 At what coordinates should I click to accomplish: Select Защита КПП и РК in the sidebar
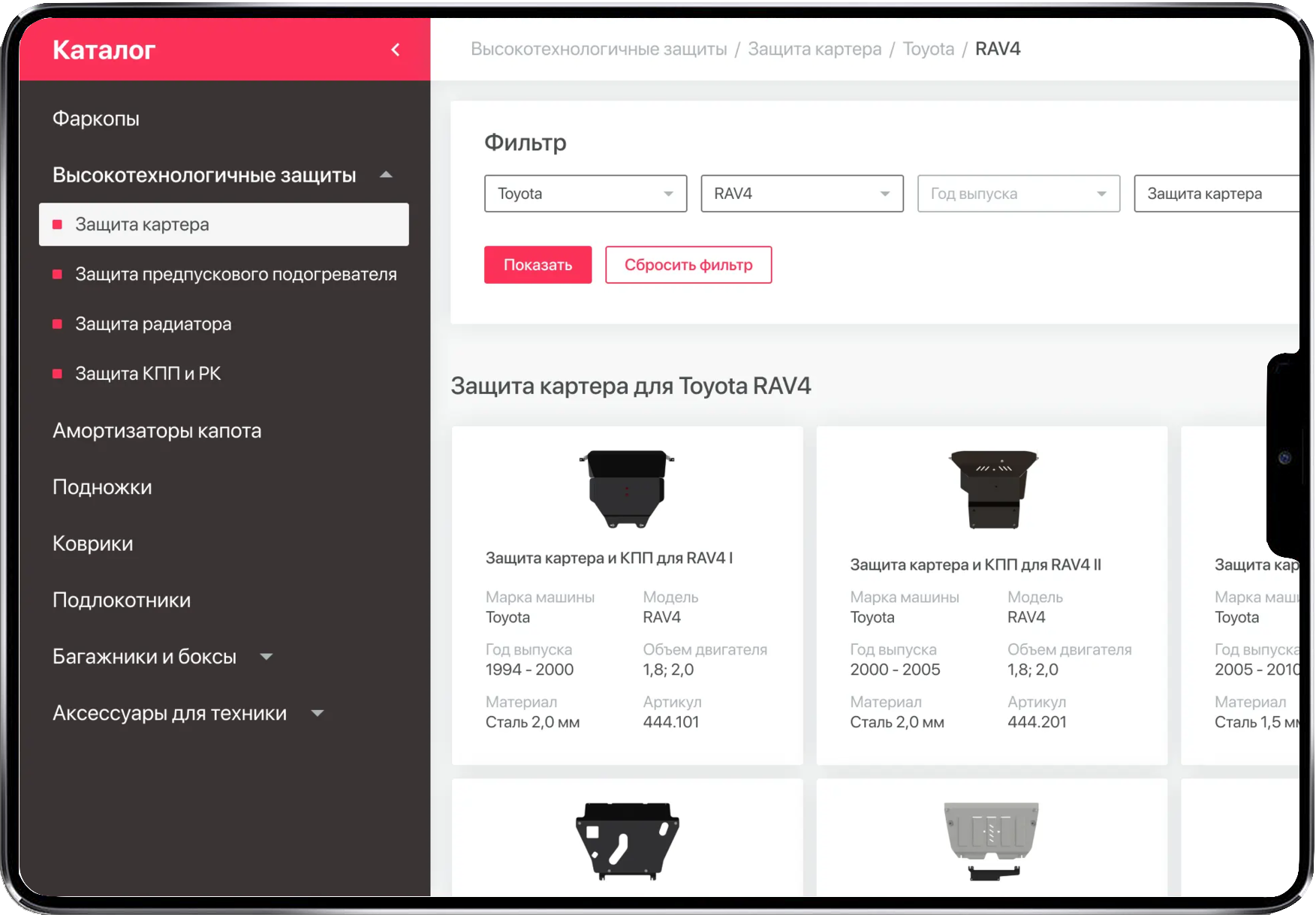point(148,374)
